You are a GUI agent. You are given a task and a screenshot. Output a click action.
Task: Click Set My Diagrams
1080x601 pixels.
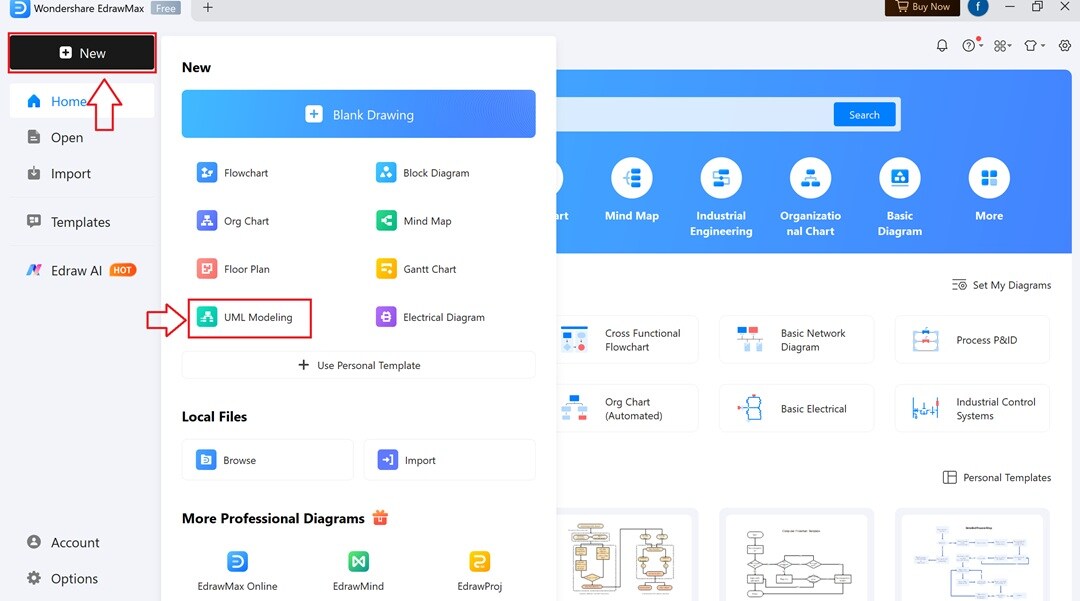pos(1001,285)
